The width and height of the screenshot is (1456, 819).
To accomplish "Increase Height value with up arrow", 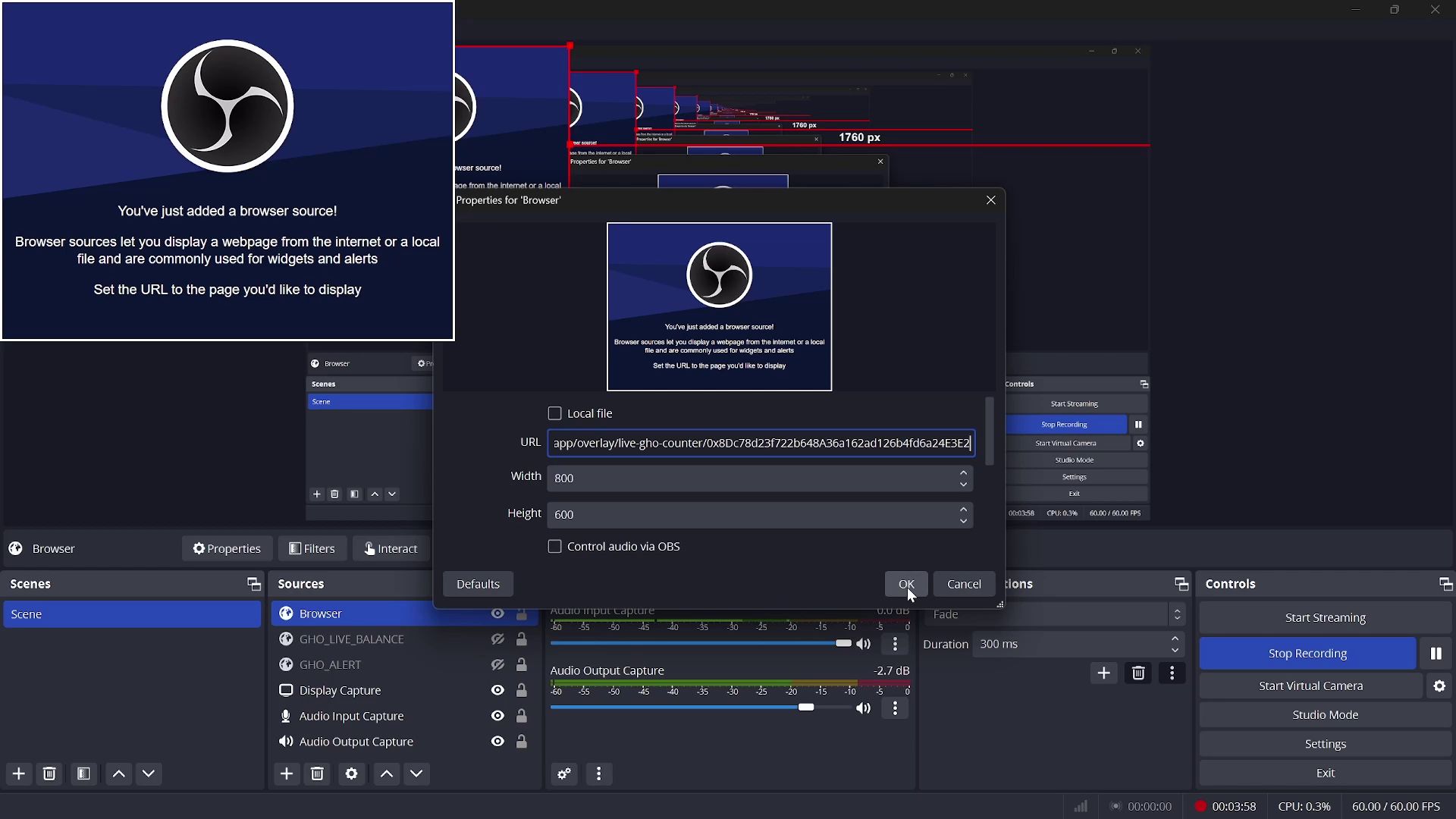I will (x=963, y=509).
